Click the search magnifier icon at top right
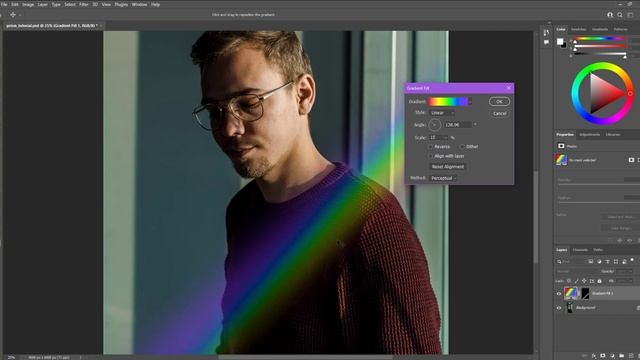The width and height of the screenshot is (640, 360). coord(620,15)
